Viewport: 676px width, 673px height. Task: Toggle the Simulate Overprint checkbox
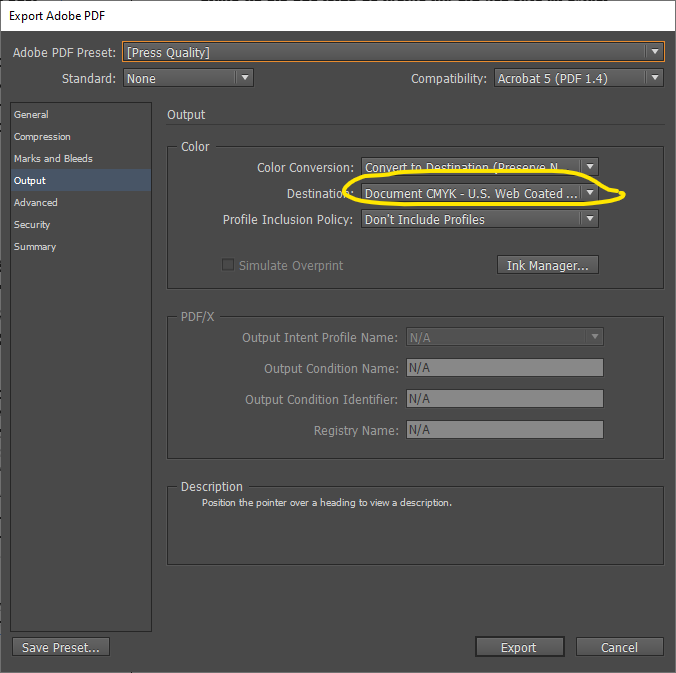[228, 266]
